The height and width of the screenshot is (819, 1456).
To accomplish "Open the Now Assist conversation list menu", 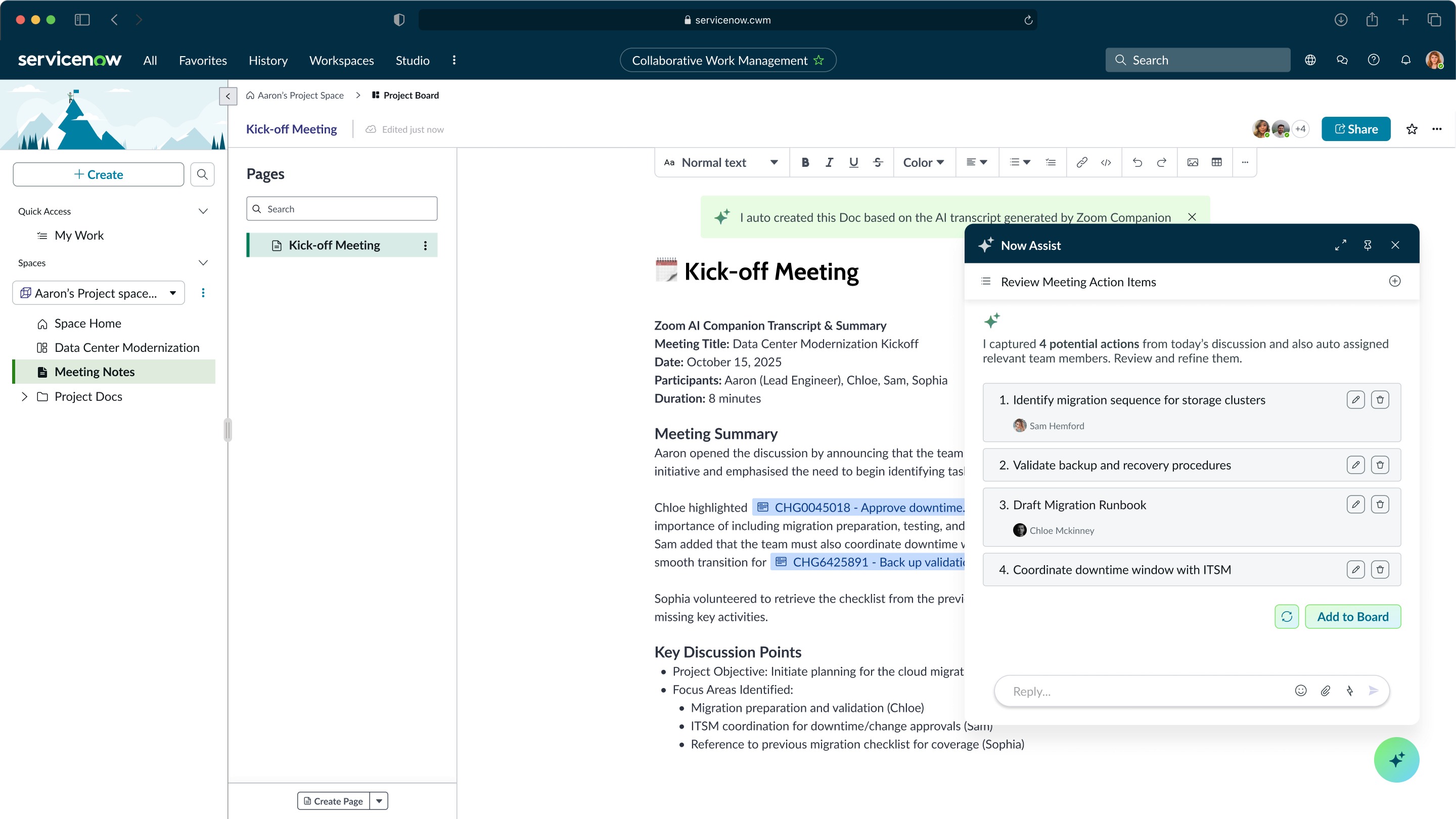I will pos(986,282).
